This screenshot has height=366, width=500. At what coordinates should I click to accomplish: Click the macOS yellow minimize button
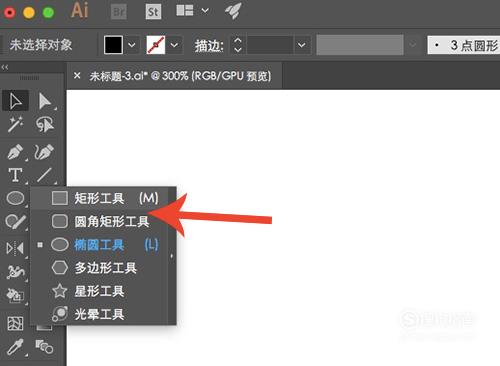tap(29, 13)
